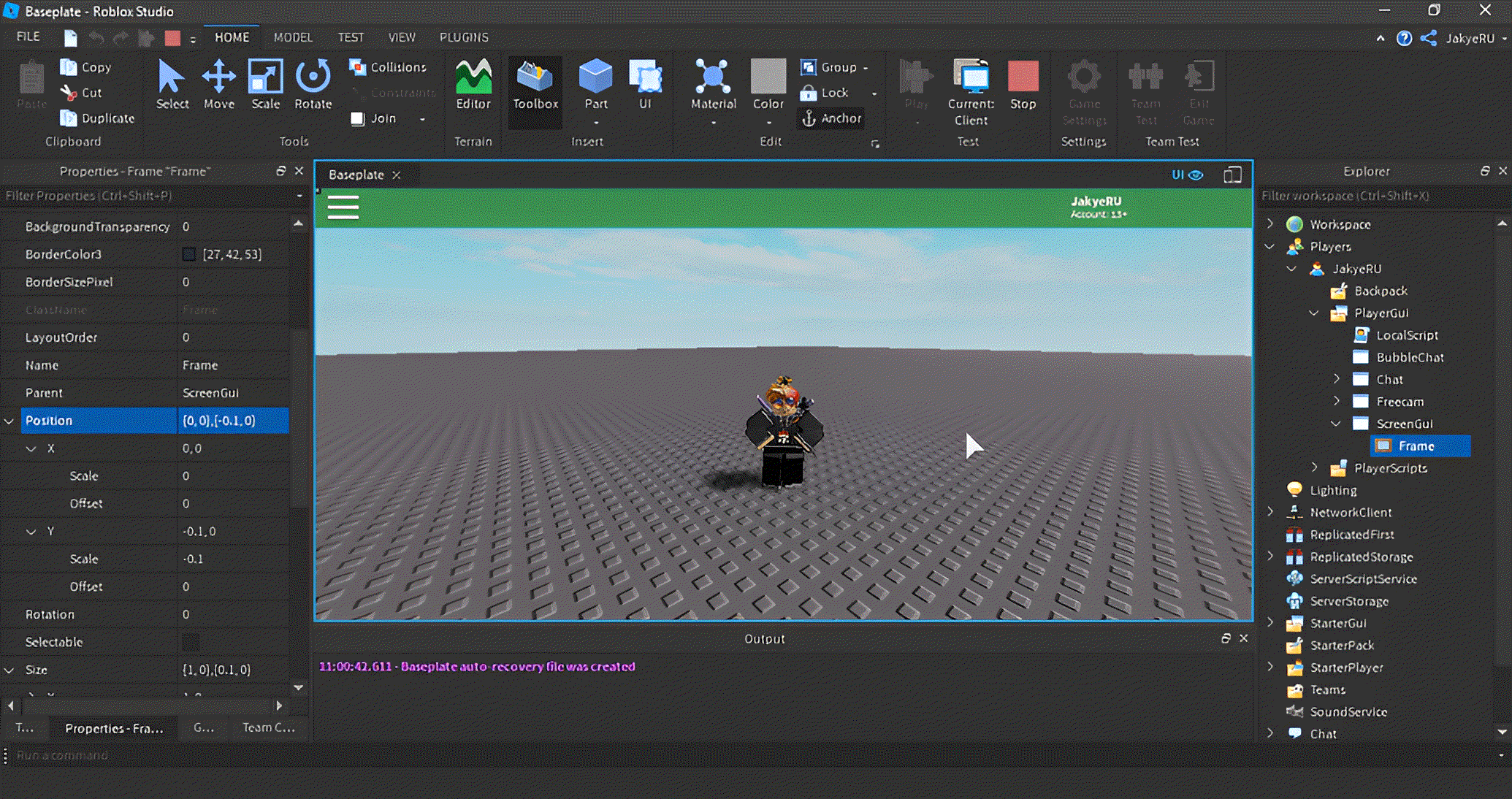Open the UI insert tool

tap(645, 85)
